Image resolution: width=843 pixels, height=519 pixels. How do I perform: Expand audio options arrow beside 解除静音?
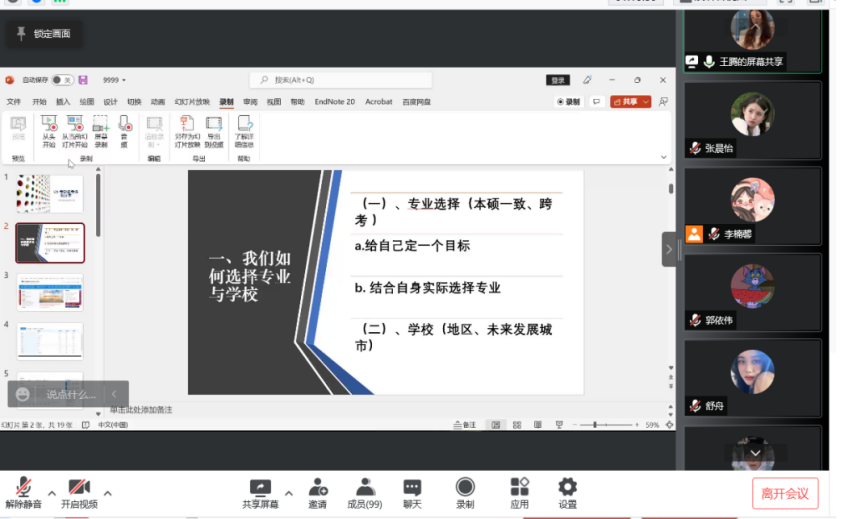(x=52, y=493)
